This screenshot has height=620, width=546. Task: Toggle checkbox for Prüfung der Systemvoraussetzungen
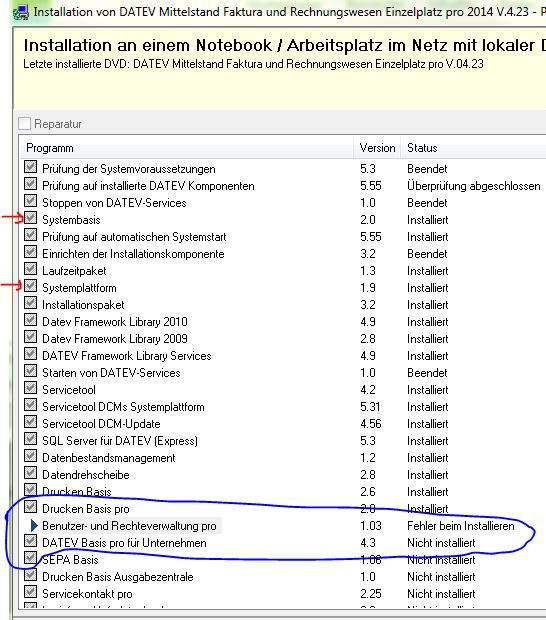(30, 167)
